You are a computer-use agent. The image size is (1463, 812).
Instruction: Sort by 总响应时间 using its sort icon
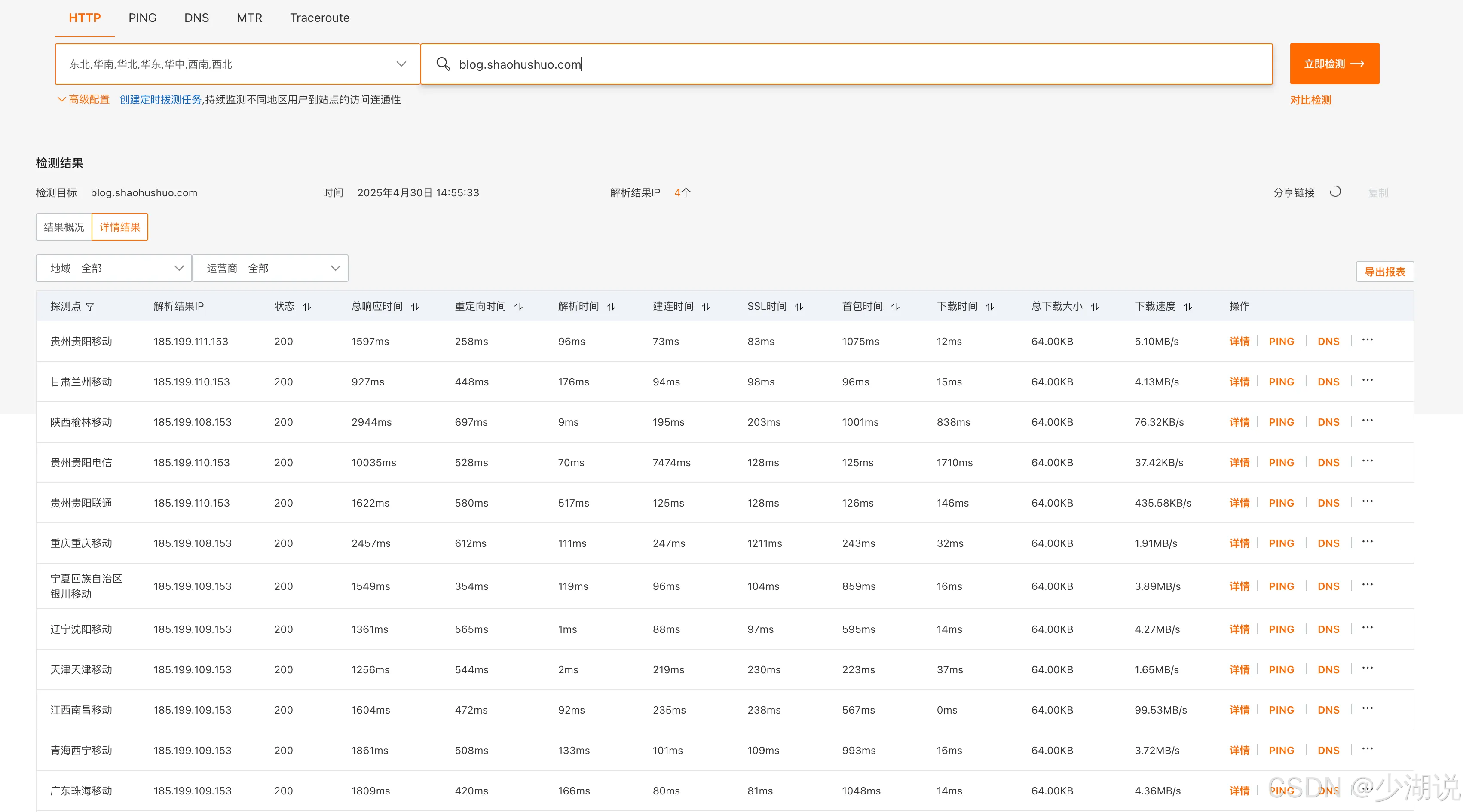point(415,307)
